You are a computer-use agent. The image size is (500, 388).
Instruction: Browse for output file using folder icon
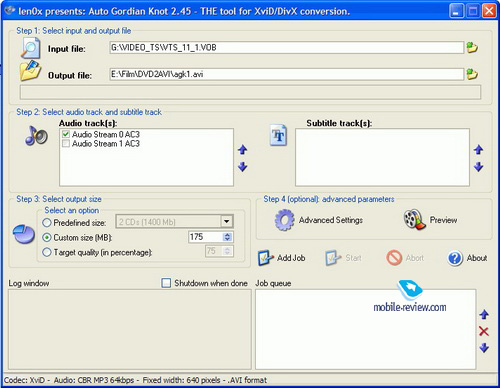(x=472, y=74)
